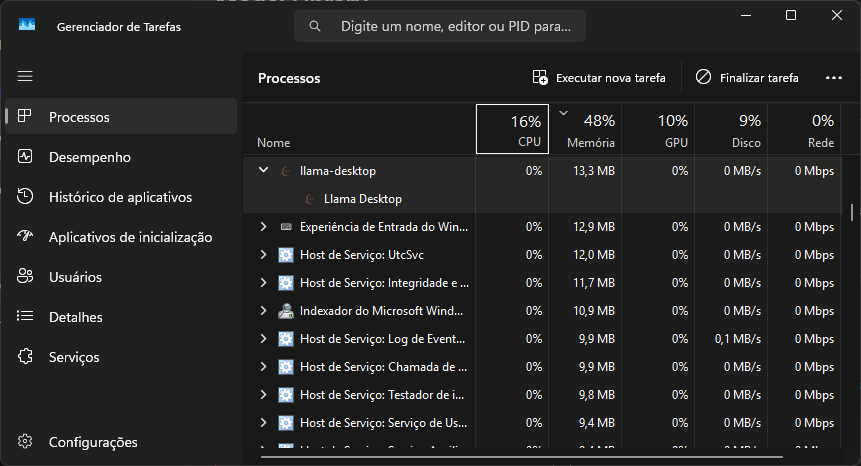This screenshot has height=466, width=861.
Task: Switch to the Desempenho page
Action: point(121,156)
